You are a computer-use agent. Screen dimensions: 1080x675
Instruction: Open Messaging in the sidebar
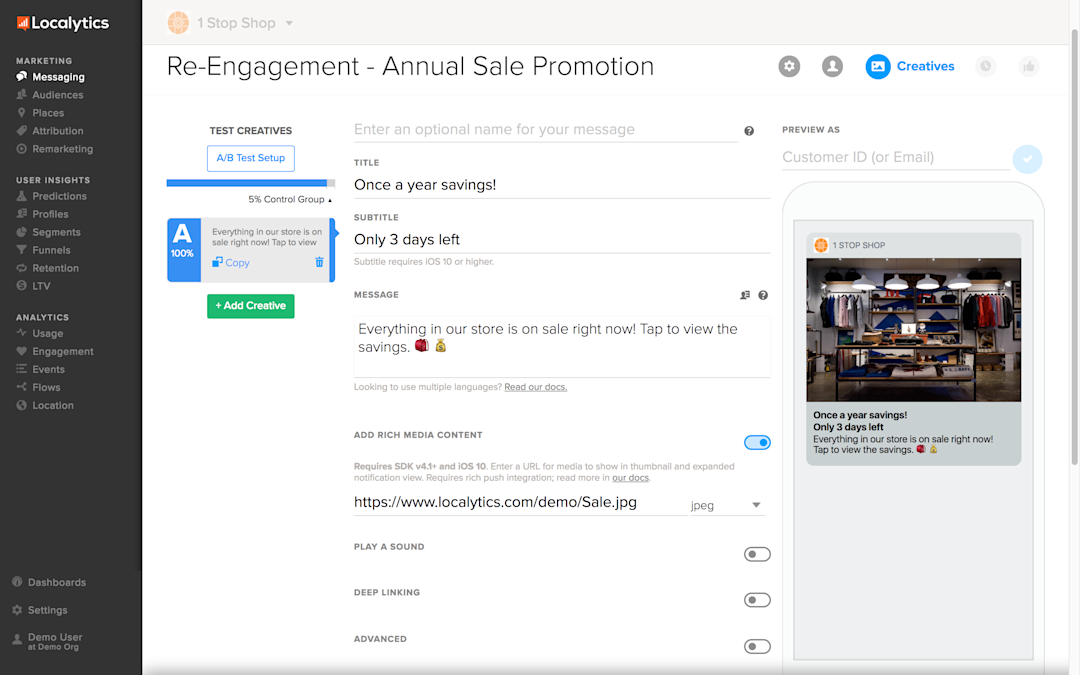click(50, 76)
